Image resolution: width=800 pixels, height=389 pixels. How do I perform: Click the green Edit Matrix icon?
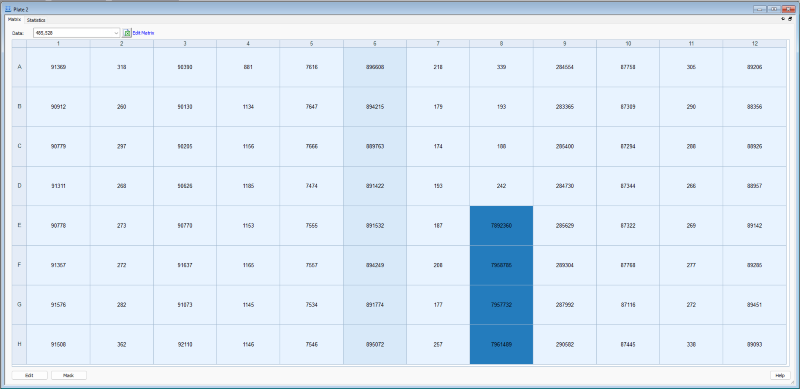pyautogui.click(x=127, y=33)
